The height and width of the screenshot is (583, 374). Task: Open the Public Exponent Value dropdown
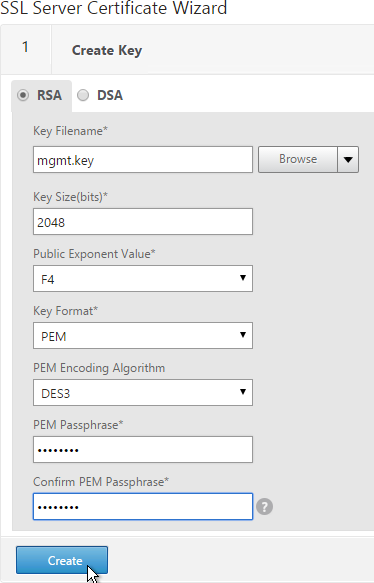(x=143, y=278)
